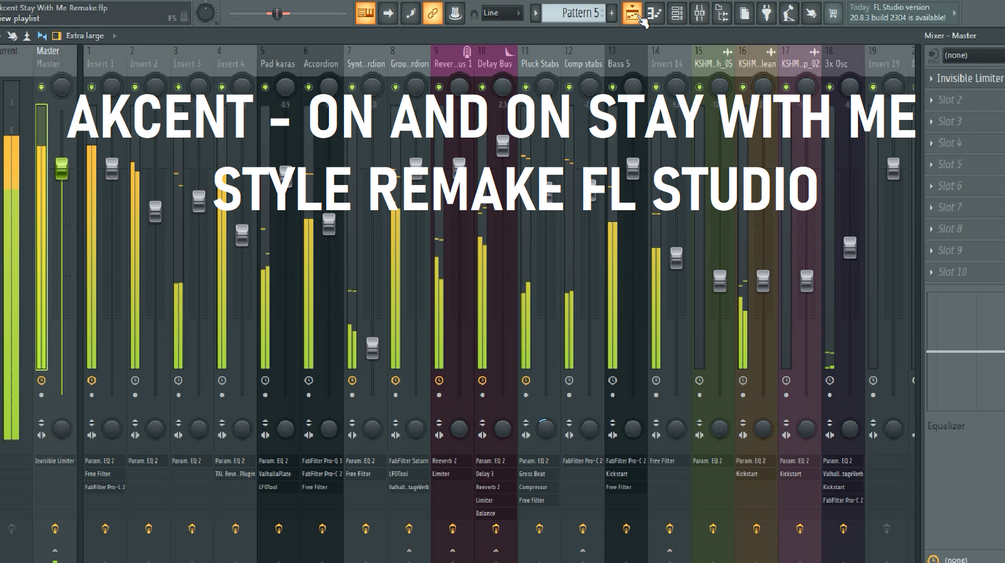The width and height of the screenshot is (1005, 563).
Task: Mute Delay Bus track LED
Action: click(482, 87)
